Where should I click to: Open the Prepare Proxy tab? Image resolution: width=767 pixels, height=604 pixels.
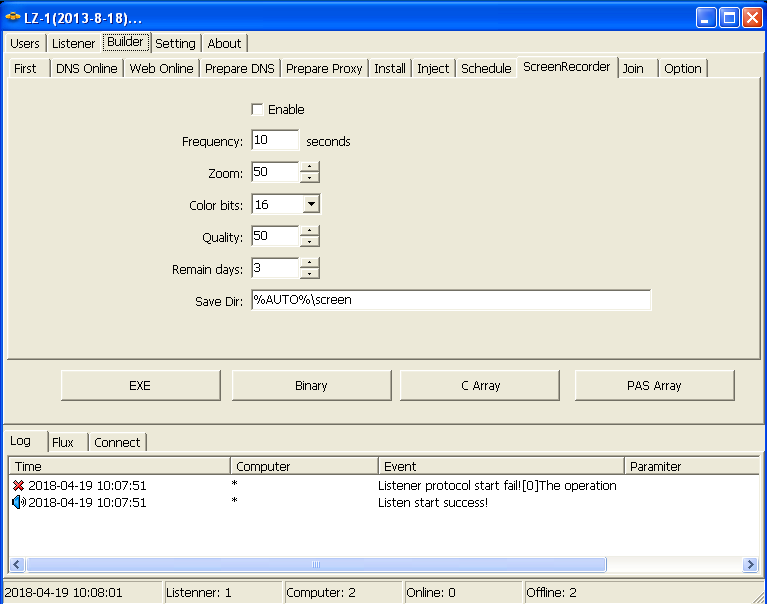point(324,68)
